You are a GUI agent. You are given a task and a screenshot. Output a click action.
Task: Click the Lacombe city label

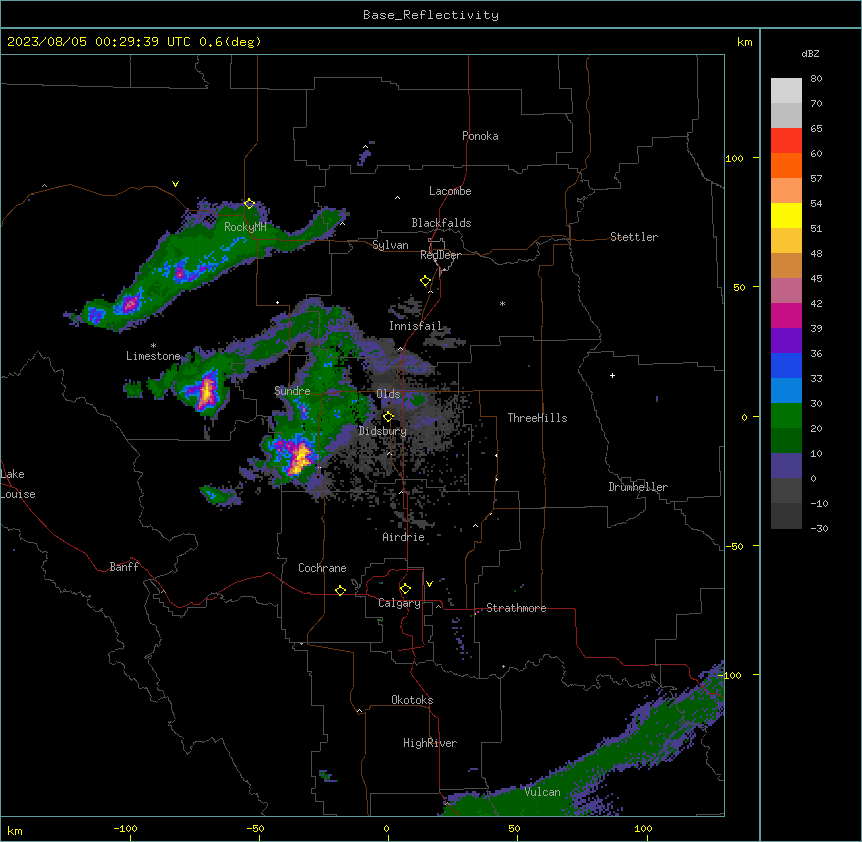[450, 191]
